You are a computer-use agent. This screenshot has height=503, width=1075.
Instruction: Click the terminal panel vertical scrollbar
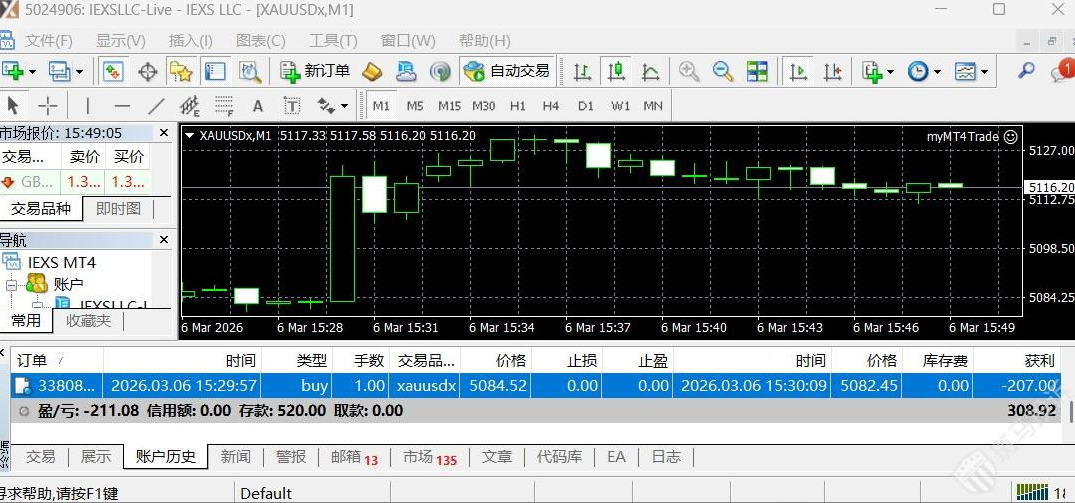[1070, 411]
